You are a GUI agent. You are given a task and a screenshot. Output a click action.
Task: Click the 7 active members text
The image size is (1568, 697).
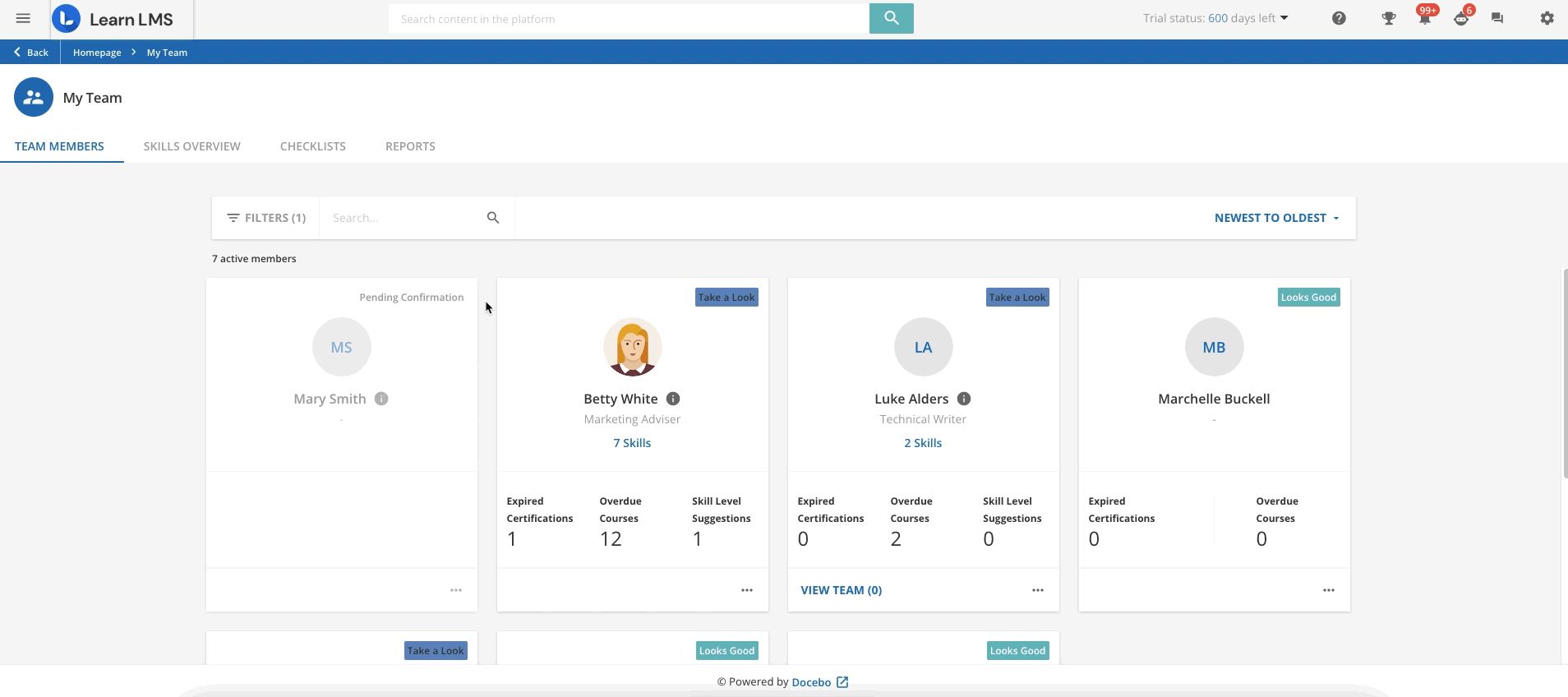click(254, 258)
